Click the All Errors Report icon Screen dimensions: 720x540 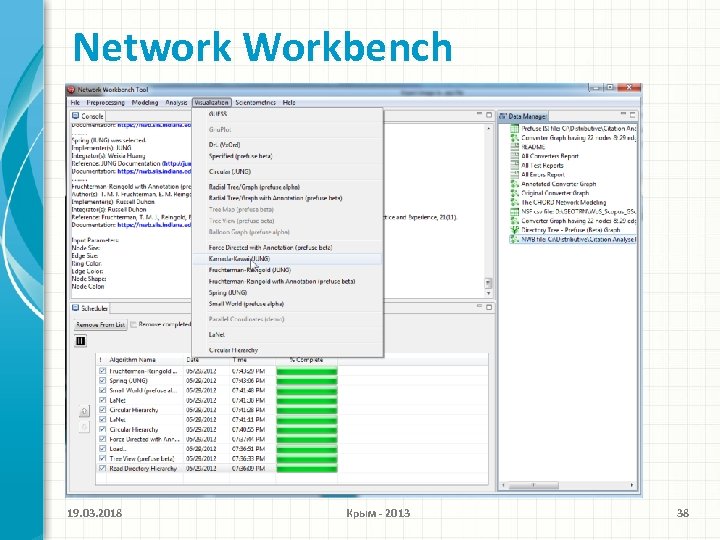click(515, 174)
